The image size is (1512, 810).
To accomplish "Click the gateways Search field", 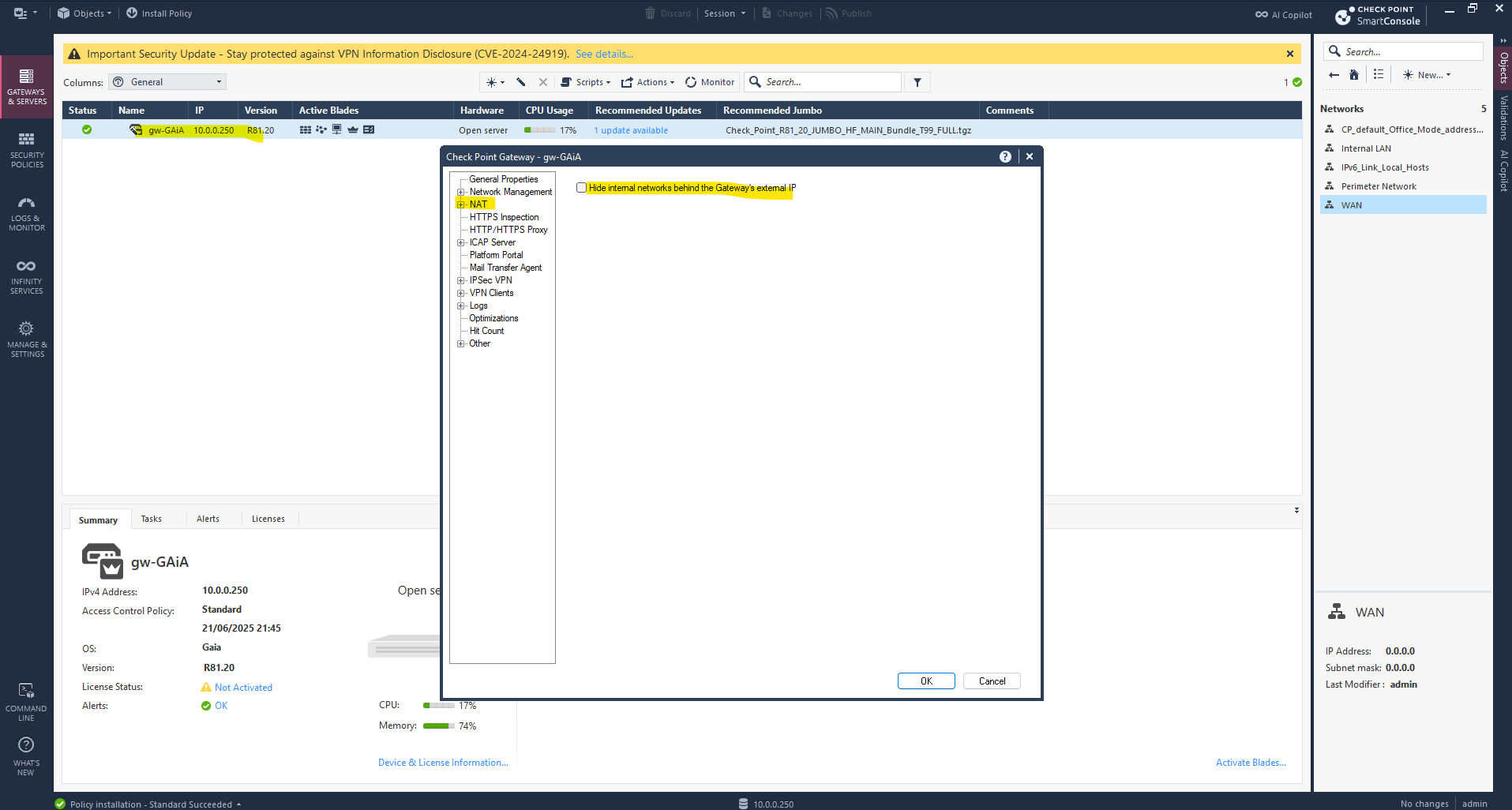I will 823,82.
